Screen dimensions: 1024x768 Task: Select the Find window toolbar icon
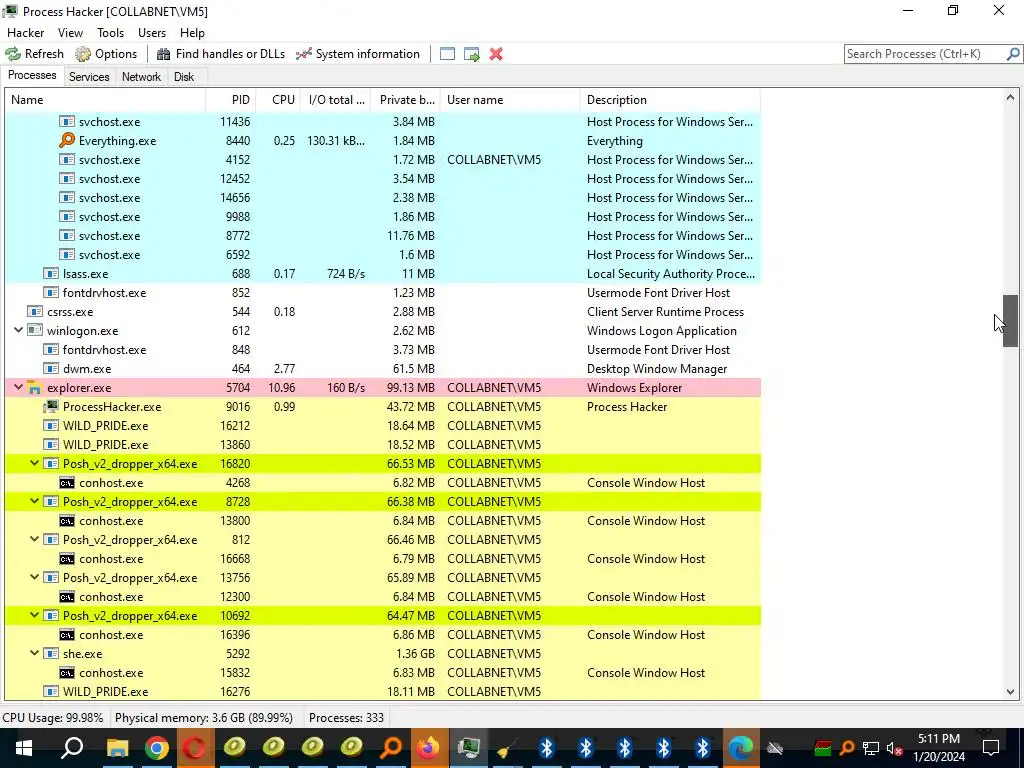(x=447, y=54)
